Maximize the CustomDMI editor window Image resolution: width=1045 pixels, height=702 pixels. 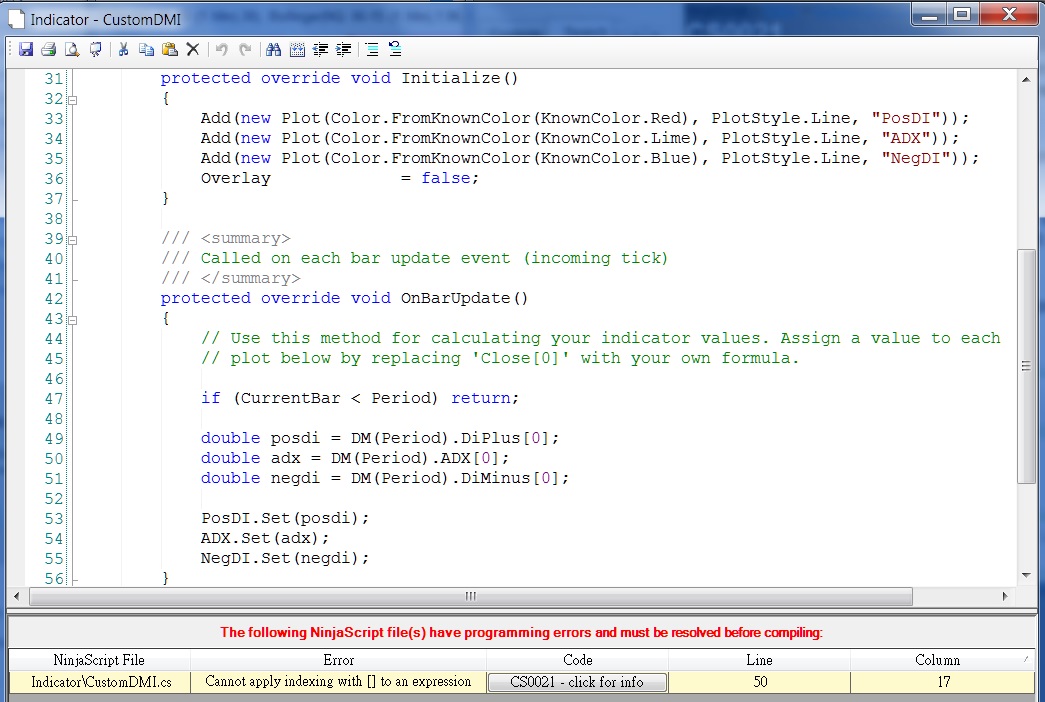[x=962, y=14]
